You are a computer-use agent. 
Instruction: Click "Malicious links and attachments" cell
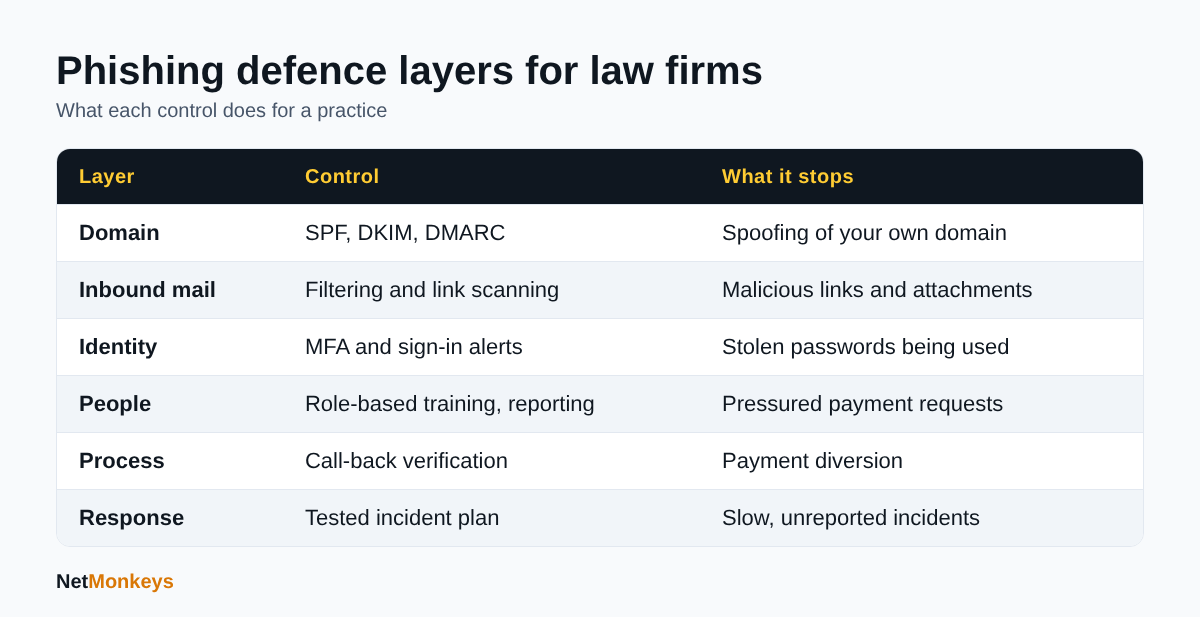pos(877,290)
